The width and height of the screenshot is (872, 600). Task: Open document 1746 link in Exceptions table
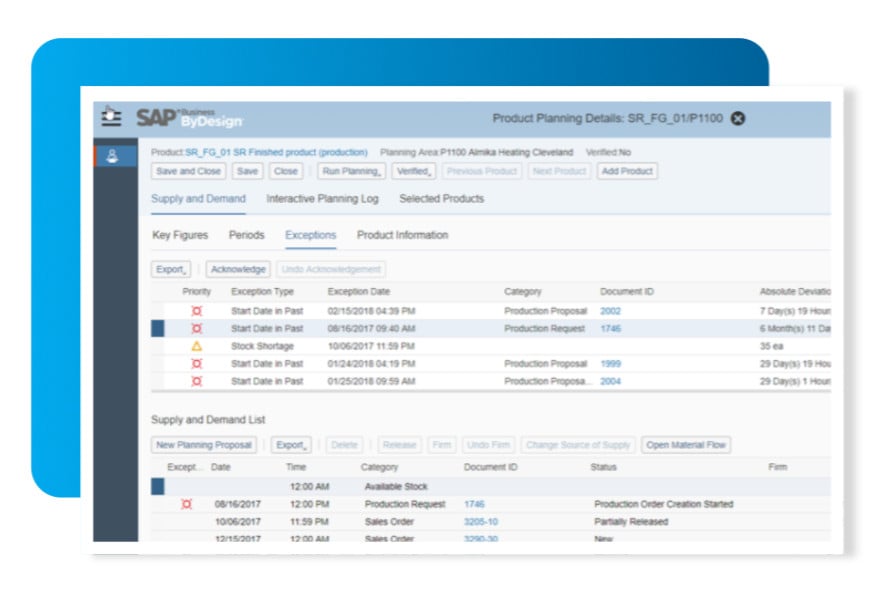pos(610,329)
